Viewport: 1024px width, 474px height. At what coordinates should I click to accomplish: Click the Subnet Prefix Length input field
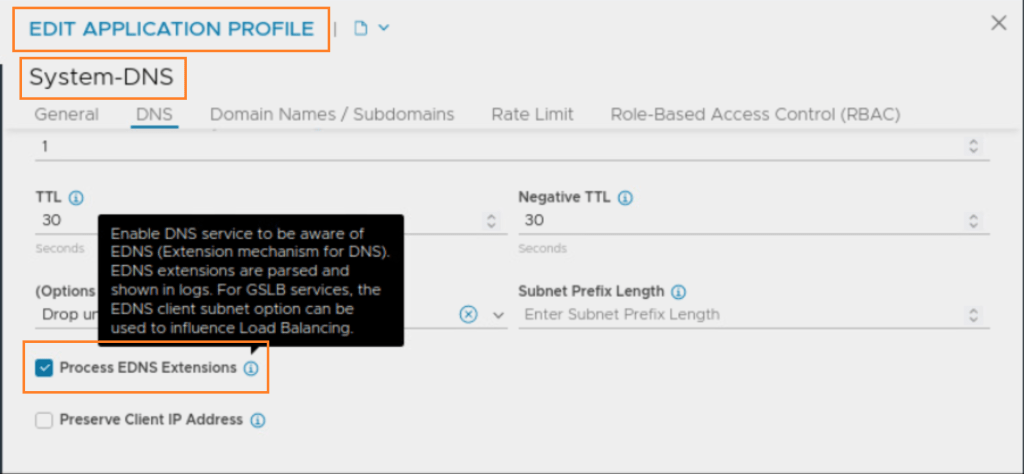coord(740,315)
